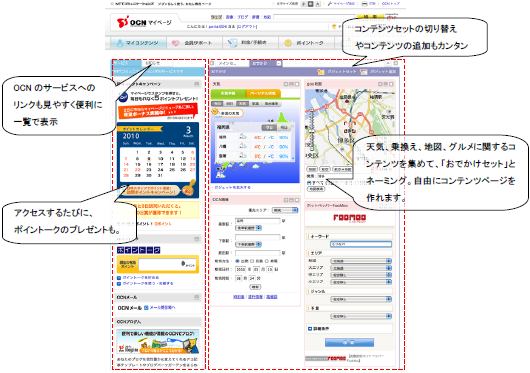Select the 出発 radio button
This screenshot has height=373, width=530.
[238, 261]
